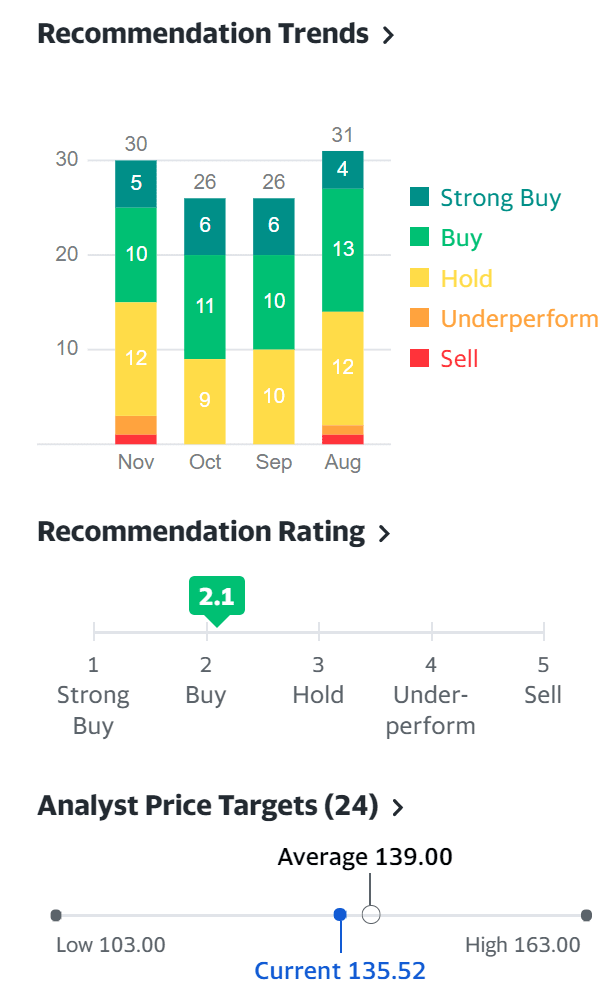
Task: Expand Recommendation Trends chevron arrow
Action: click(388, 35)
